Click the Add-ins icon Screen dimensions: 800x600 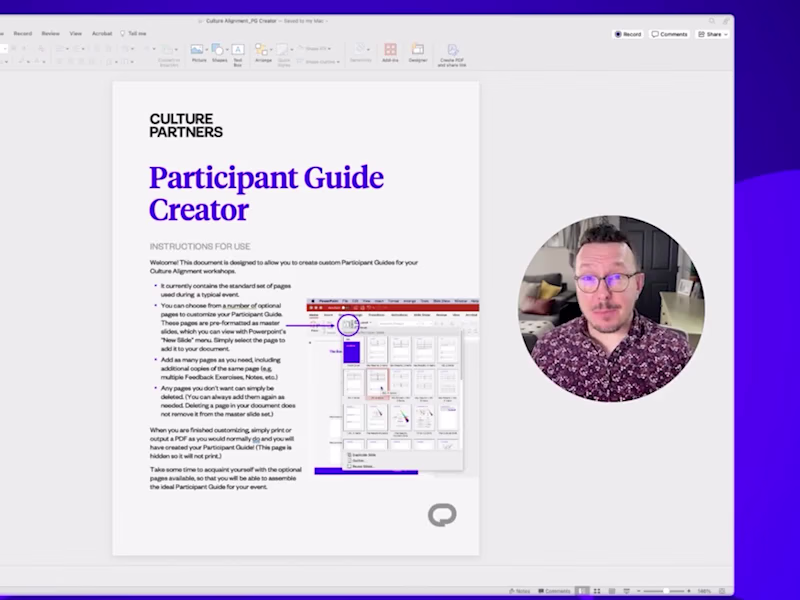389,50
